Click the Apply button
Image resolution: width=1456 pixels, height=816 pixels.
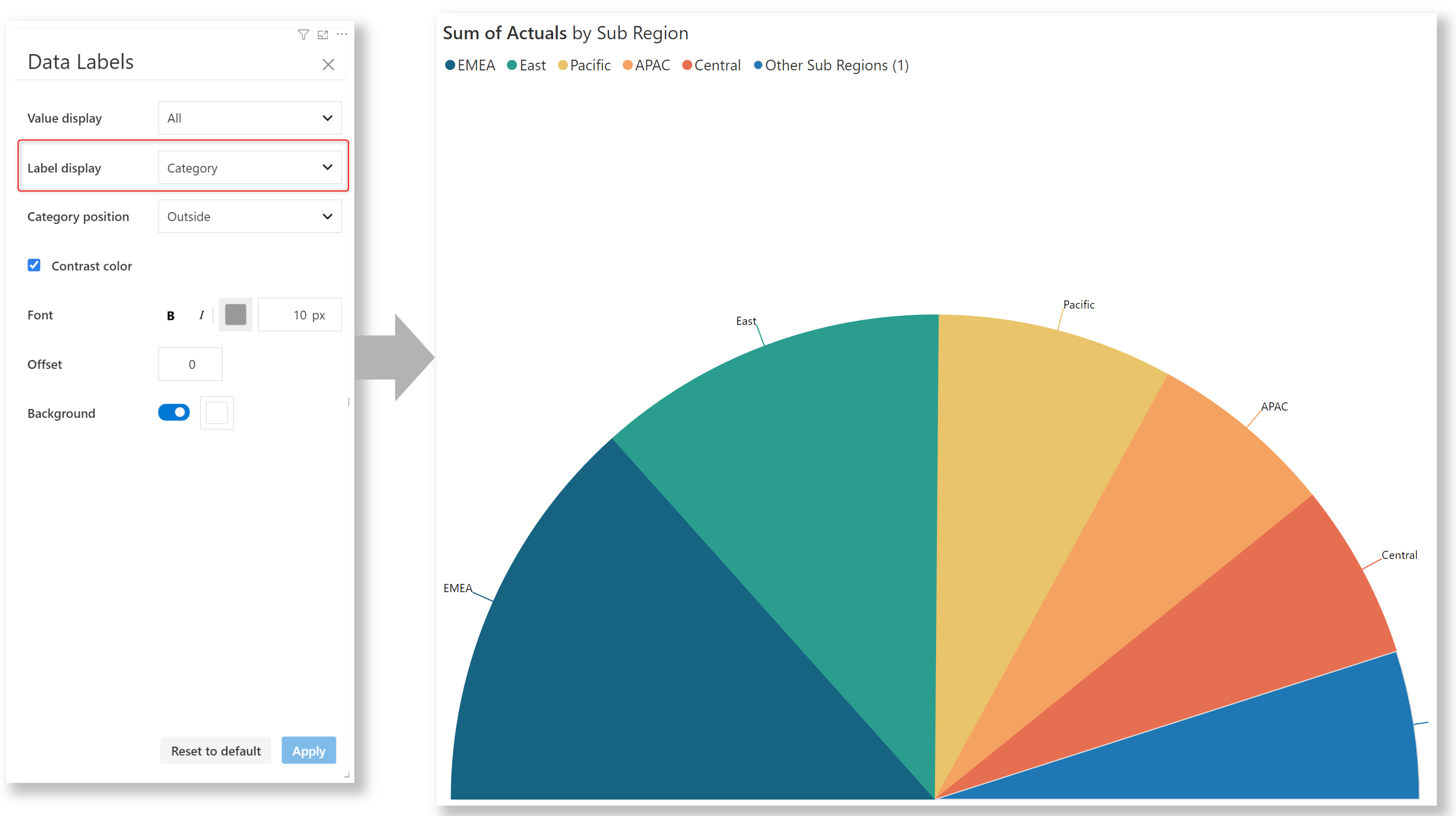pyautogui.click(x=308, y=750)
